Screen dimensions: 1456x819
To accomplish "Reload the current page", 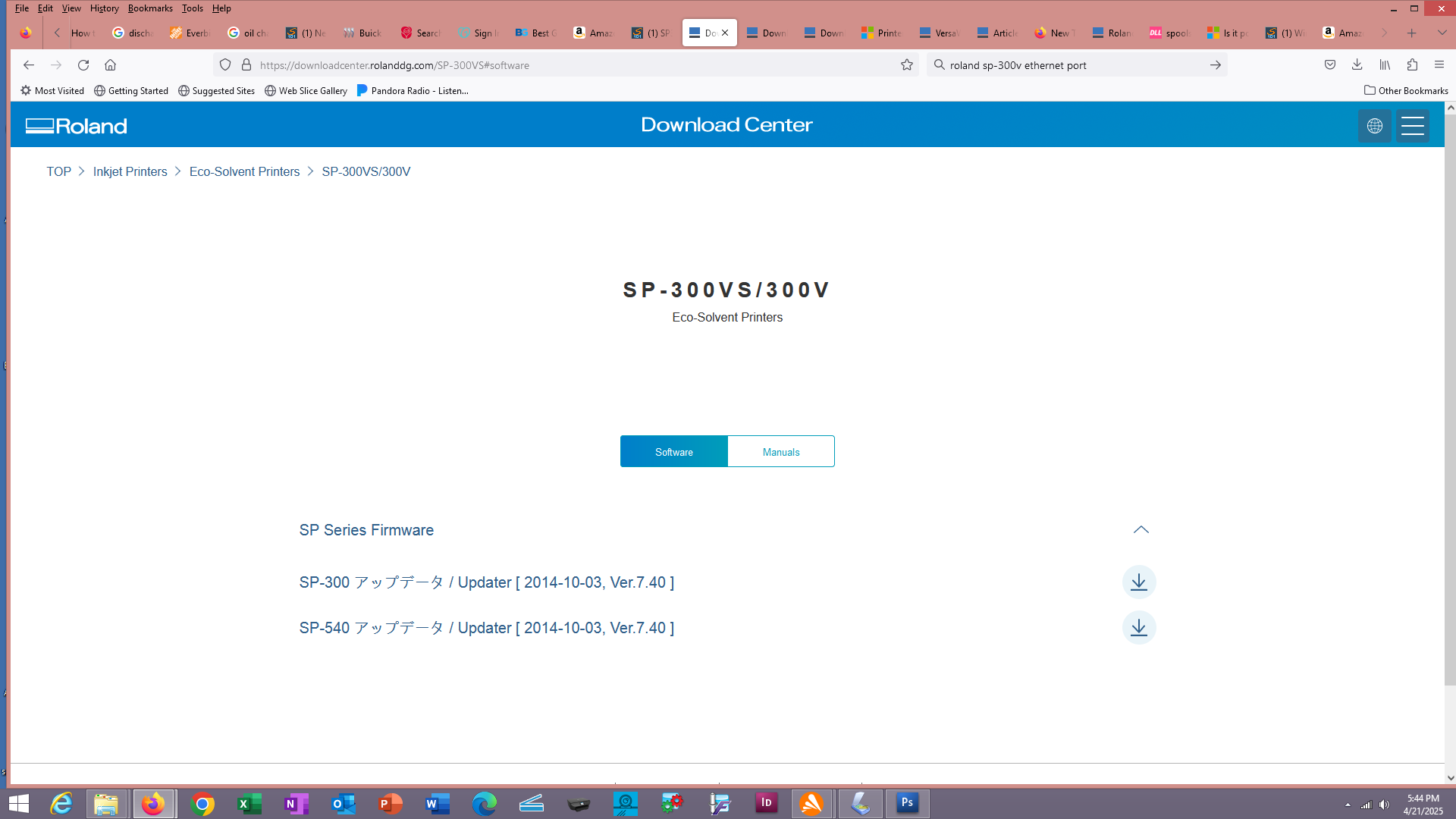I will (83, 65).
